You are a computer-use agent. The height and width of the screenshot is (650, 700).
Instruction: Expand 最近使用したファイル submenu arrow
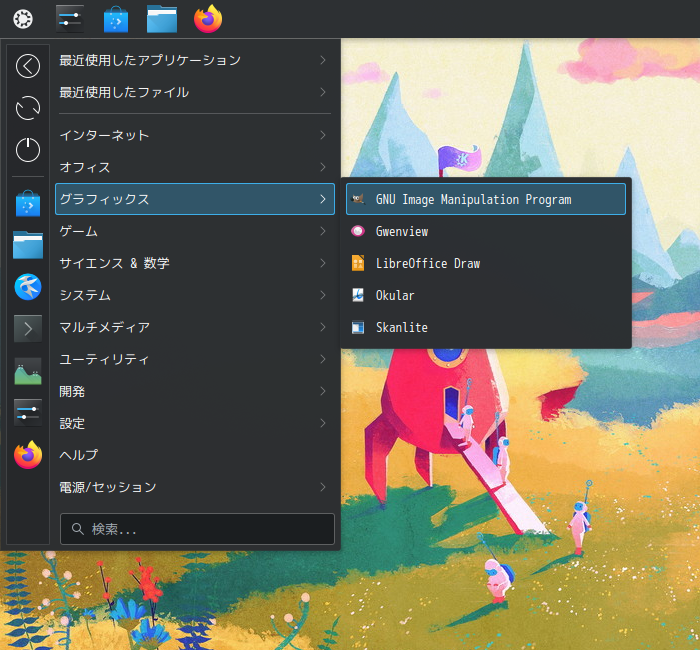323,92
